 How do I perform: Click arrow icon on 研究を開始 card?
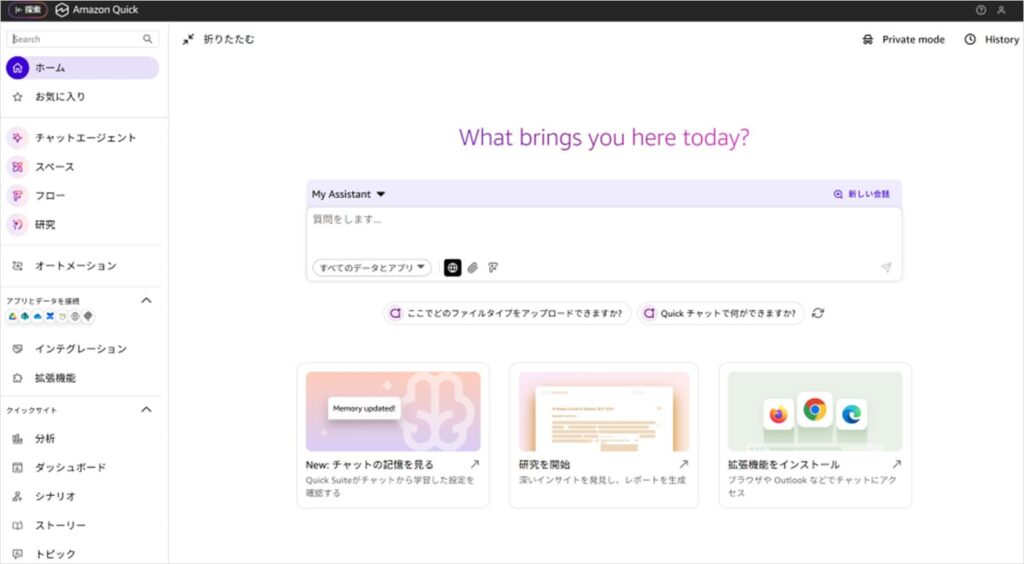[684, 464]
